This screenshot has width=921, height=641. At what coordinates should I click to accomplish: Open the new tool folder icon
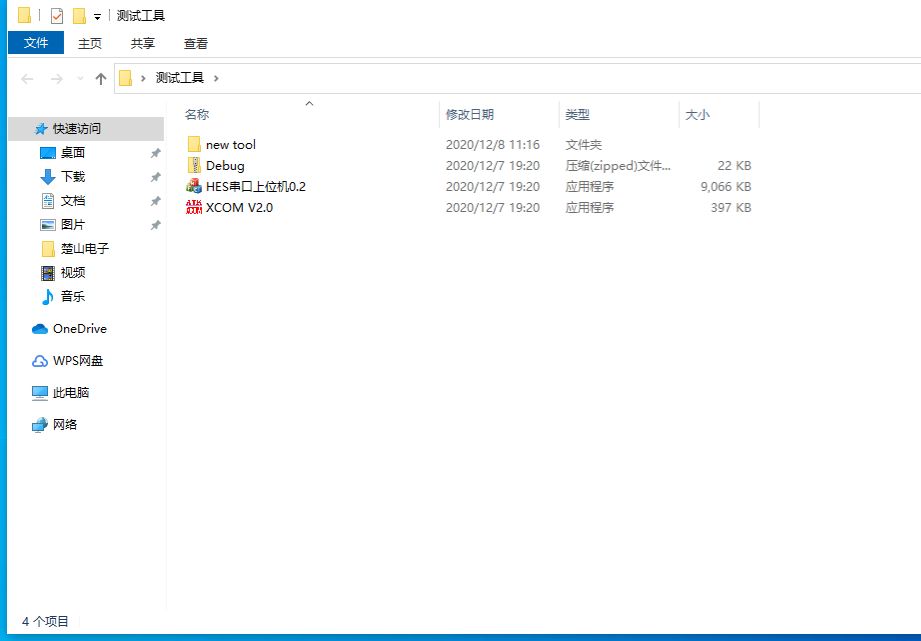click(x=194, y=145)
